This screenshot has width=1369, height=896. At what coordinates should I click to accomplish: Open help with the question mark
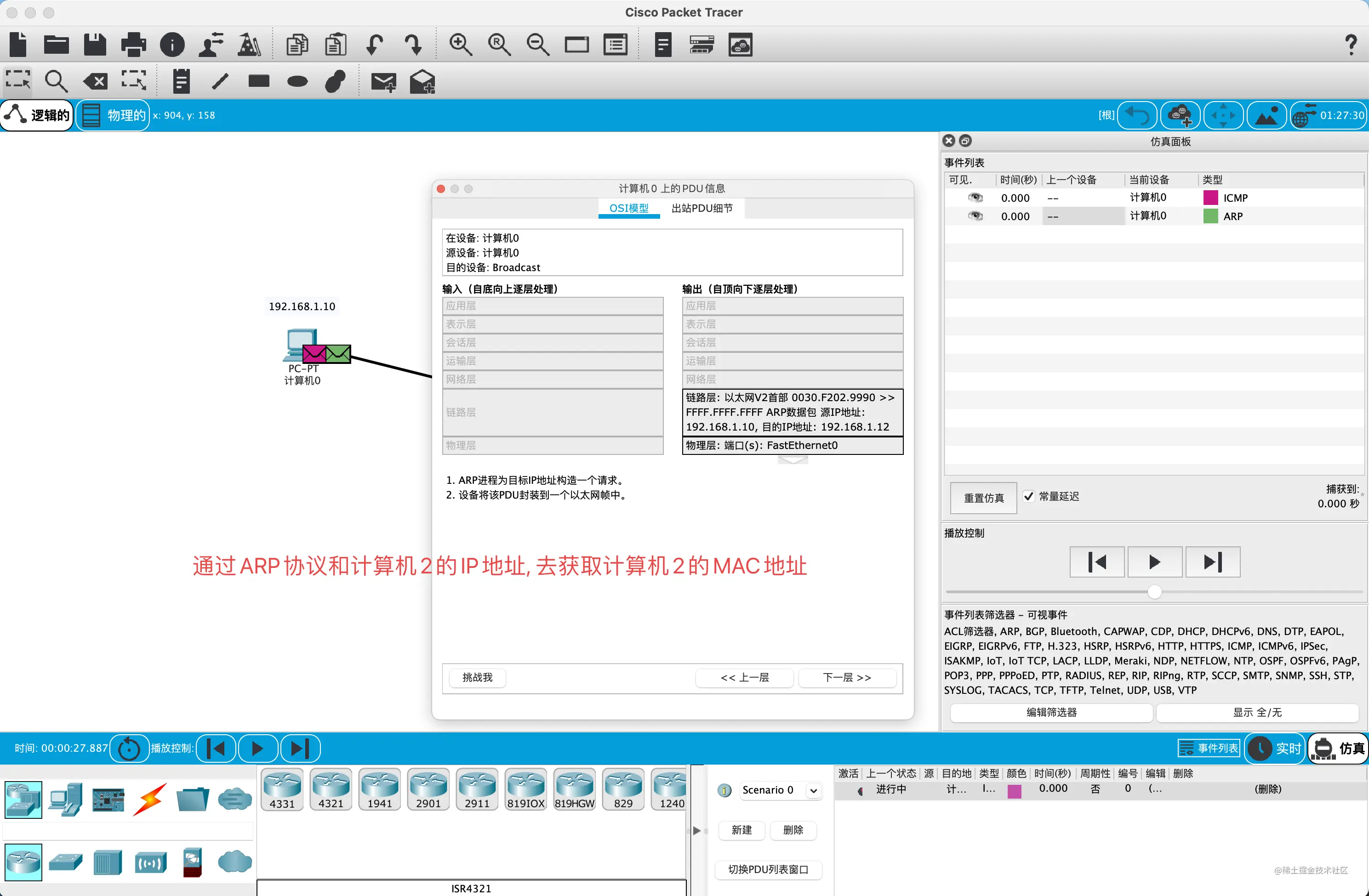(x=1351, y=44)
